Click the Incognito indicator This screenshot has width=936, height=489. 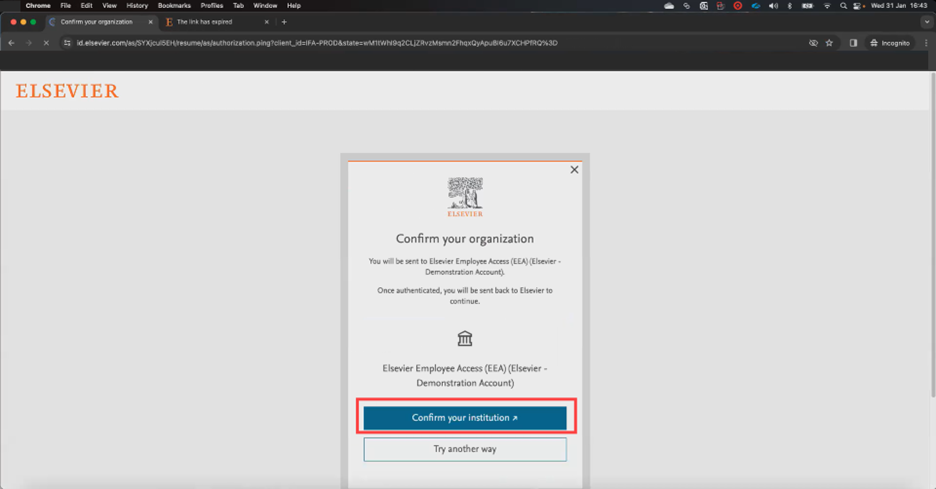pos(890,43)
